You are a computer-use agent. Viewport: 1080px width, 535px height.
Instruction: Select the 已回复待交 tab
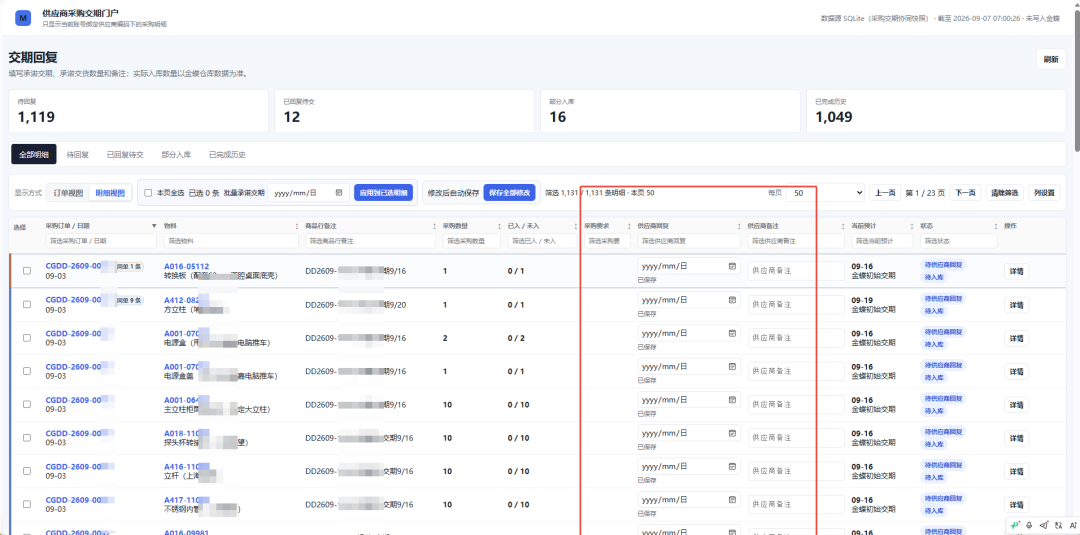[125, 155]
